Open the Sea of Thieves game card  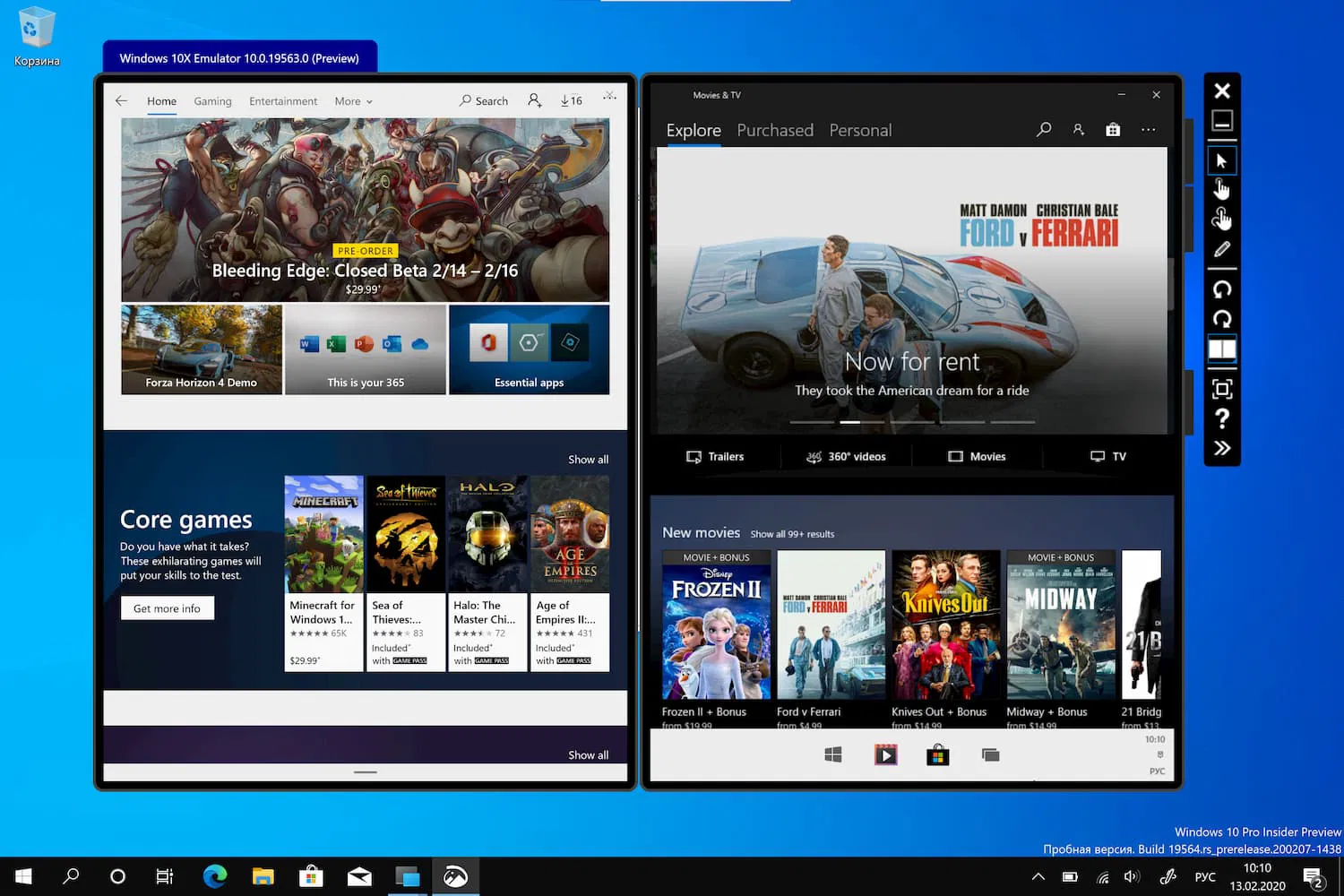point(406,573)
